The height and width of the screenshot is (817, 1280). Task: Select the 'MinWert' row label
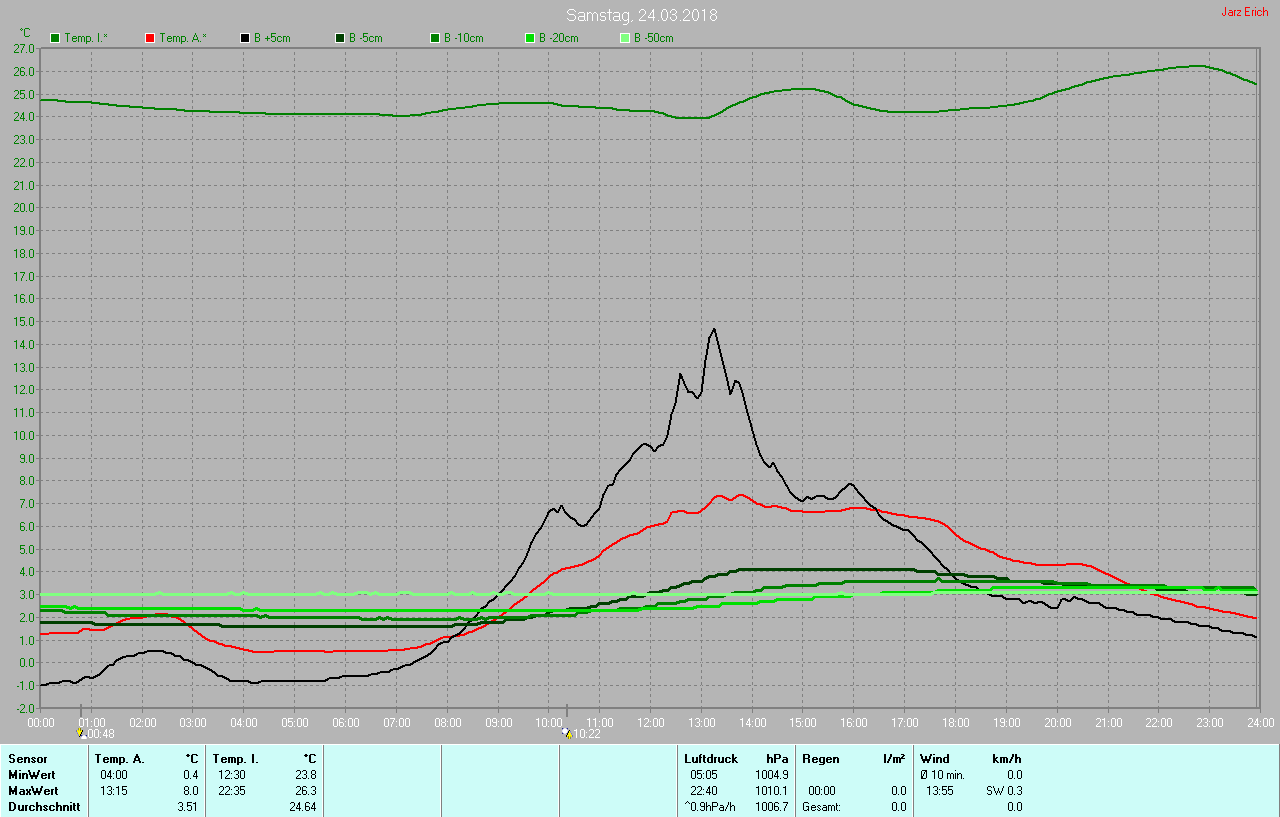tap(31, 775)
